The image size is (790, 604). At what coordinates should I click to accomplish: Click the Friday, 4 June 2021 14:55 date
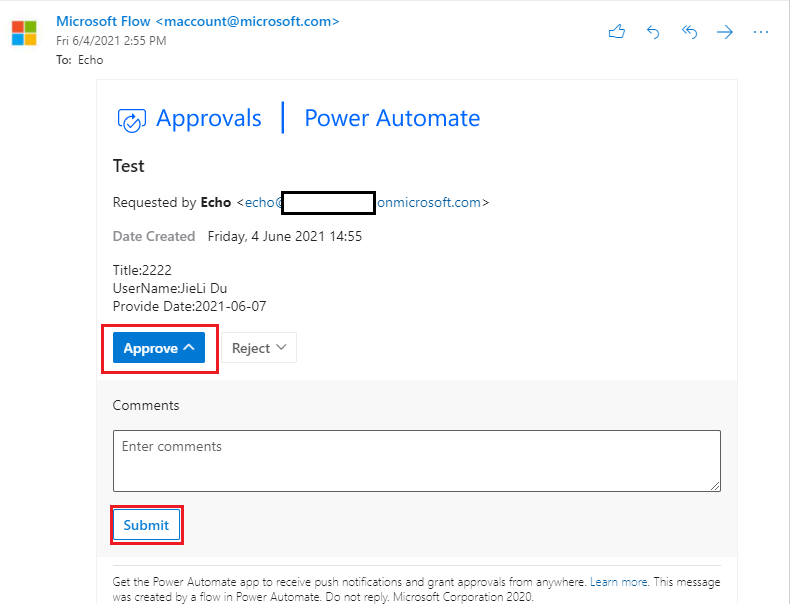pyautogui.click(x=285, y=237)
